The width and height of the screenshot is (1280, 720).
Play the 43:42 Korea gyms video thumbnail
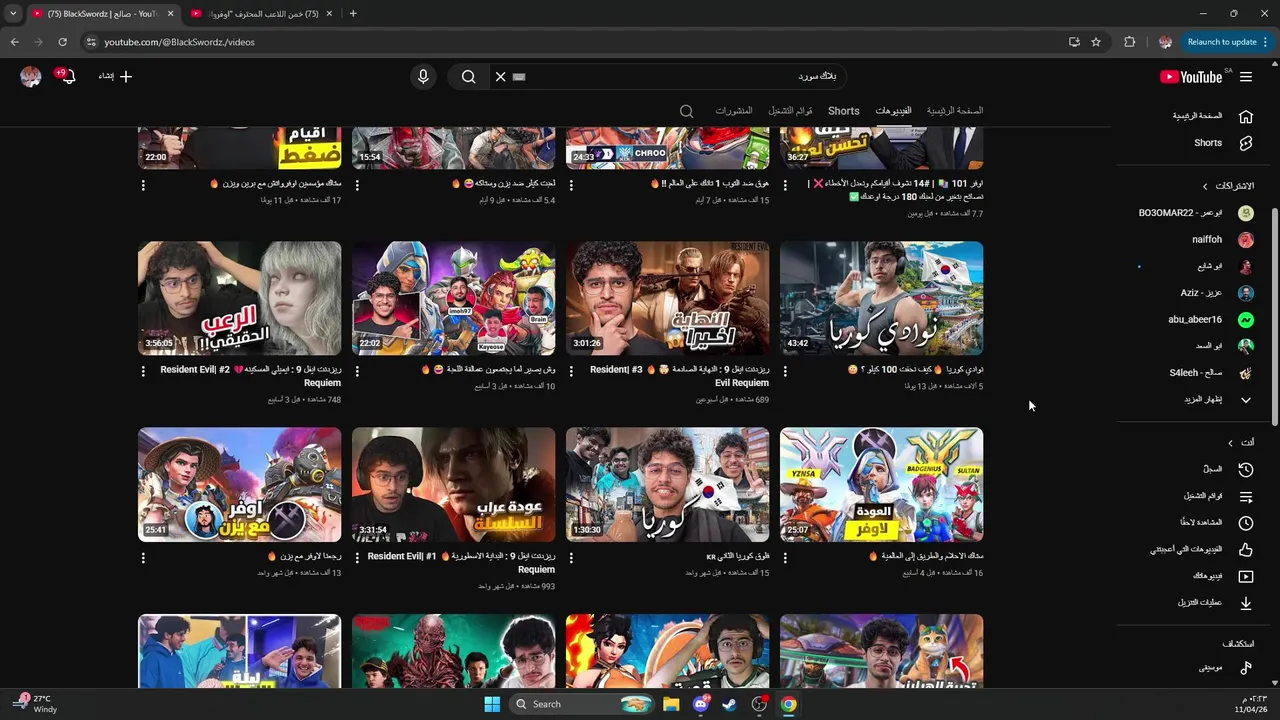881,298
